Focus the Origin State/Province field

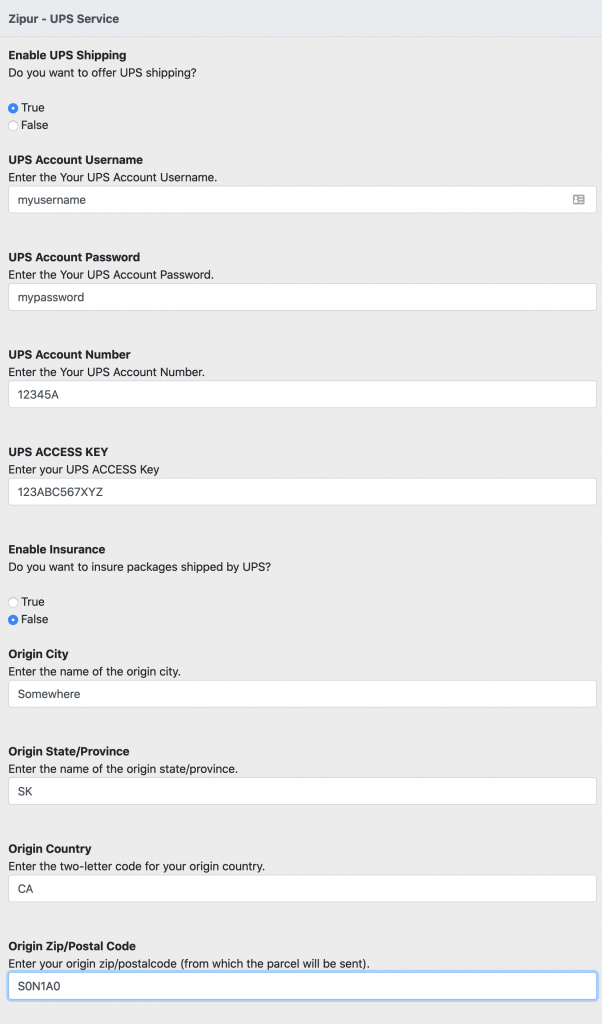click(302, 791)
